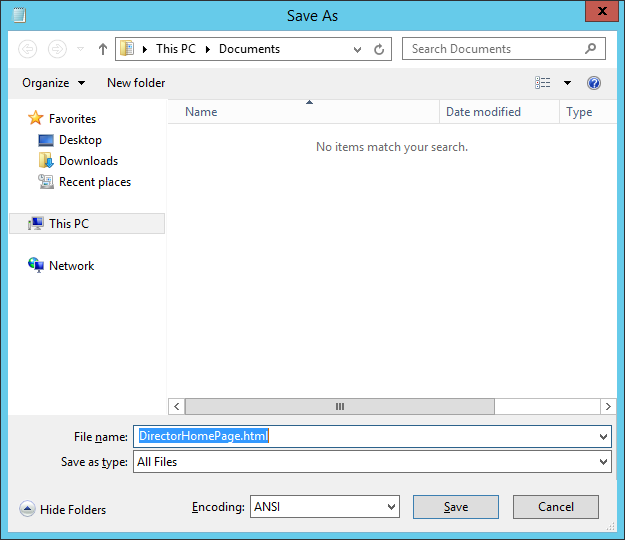Click the search magnifier icon
Viewport: 625px width, 540px height.
591,48
